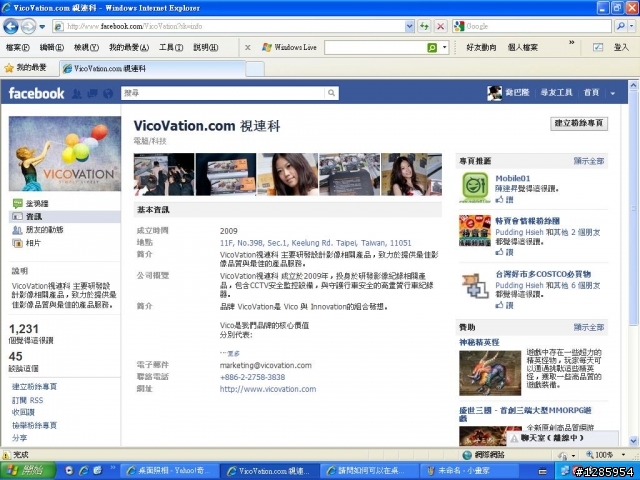Click the green Windows Live search button
Screen dimensions: 640x480
tap(432, 48)
